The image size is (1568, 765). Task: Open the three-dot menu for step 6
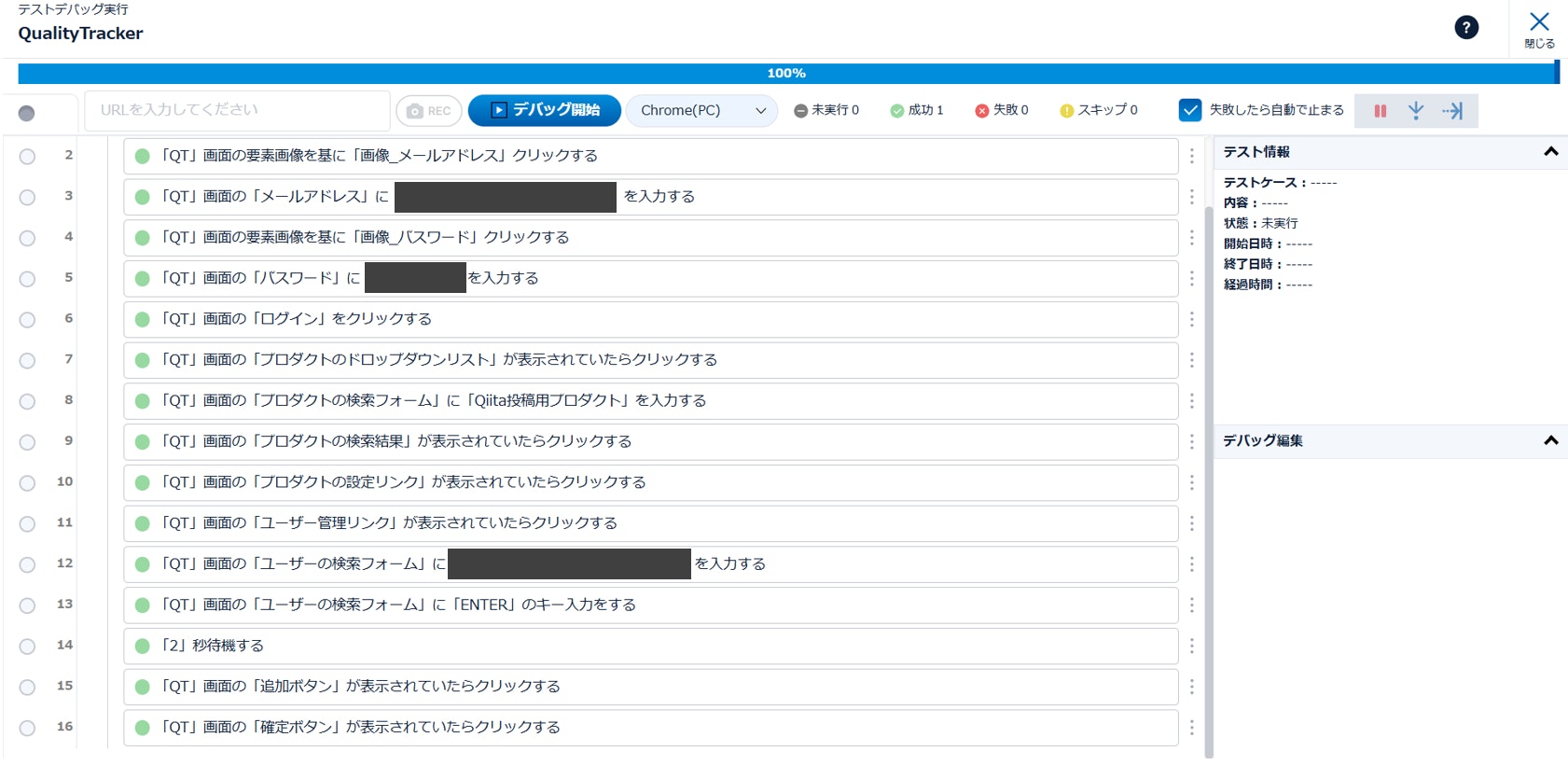[x=1191, y=319]
